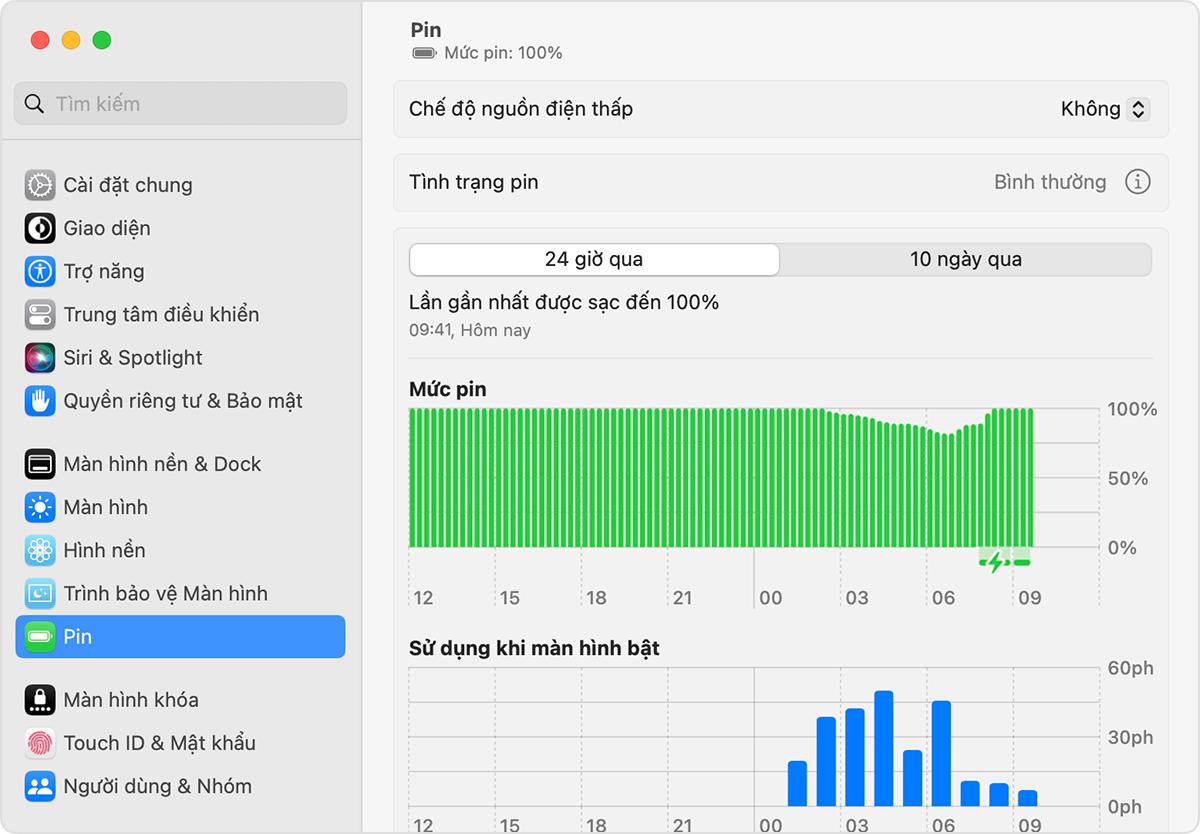Open Siri & Spotlight icon
This screenshot has width=1200, height=834.
(x=40, y=357)
